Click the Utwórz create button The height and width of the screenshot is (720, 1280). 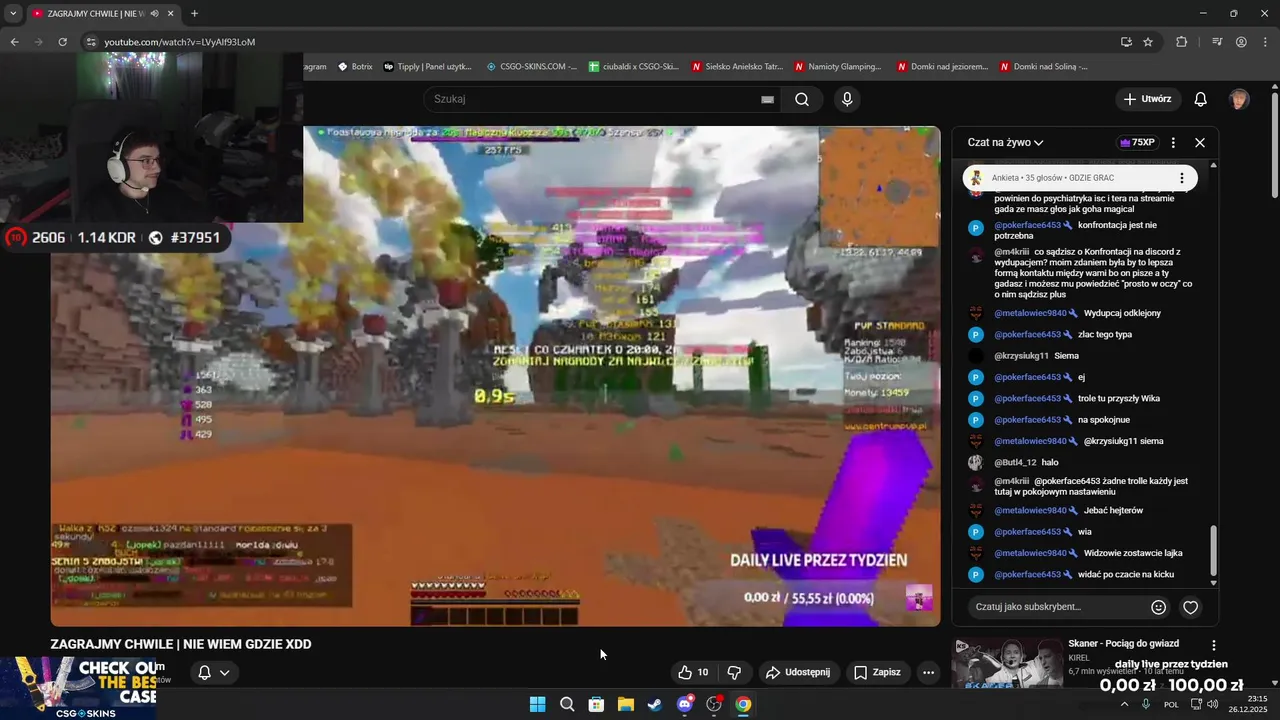1148,99
